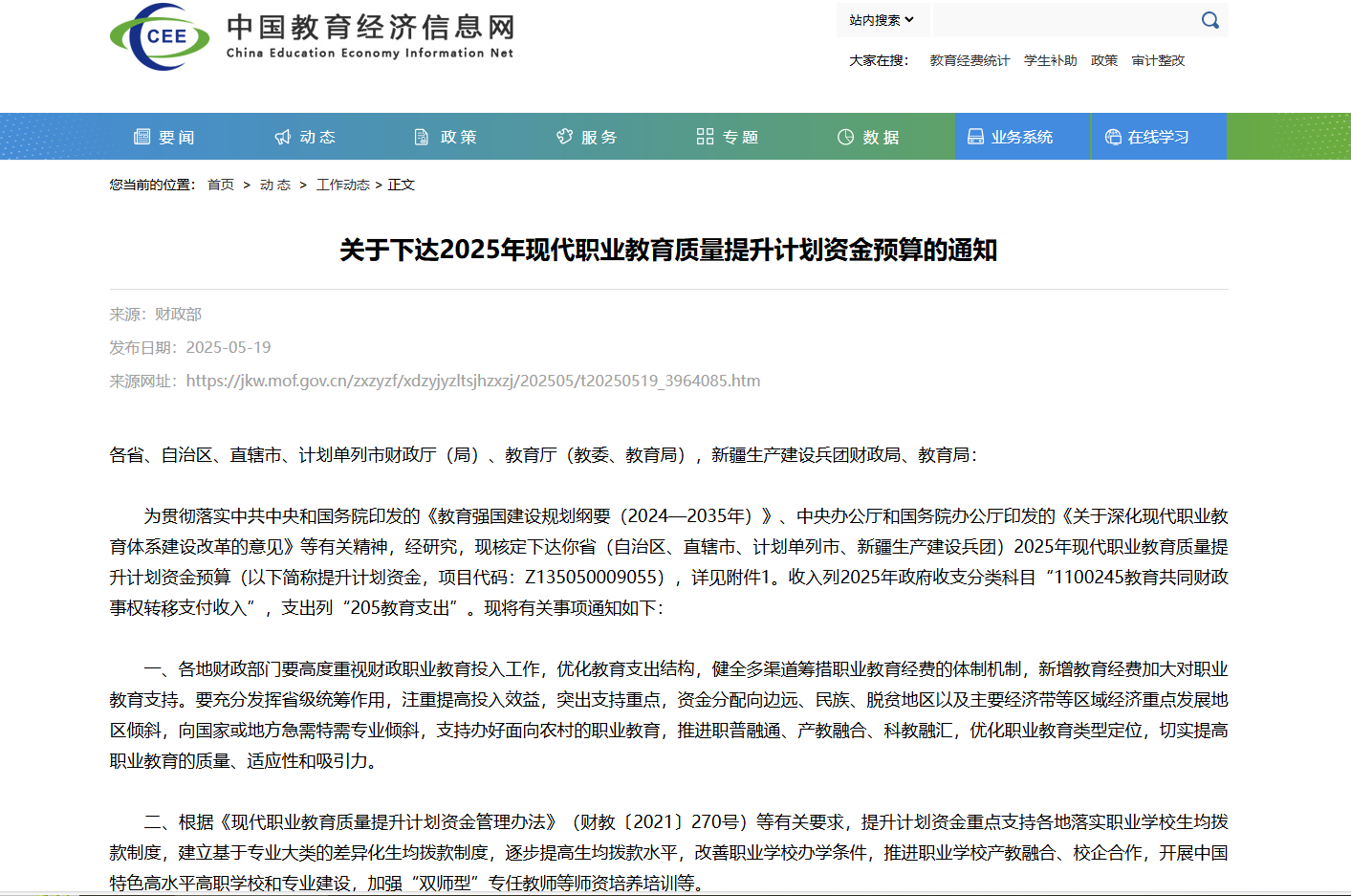1351x896 pixels.
Task: Click the search text input field
Action: point(1063,20)
